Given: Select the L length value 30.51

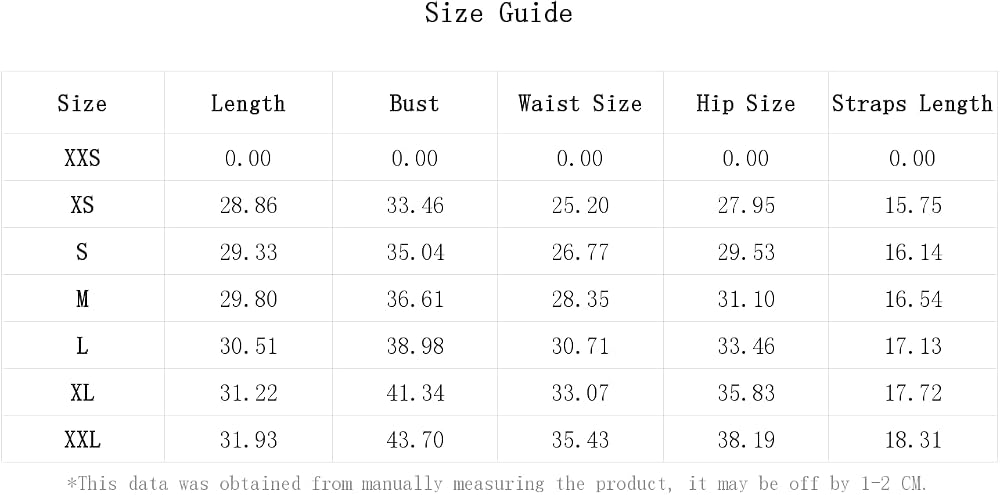Looking at the screenshot, I should (x=249, y=346).
